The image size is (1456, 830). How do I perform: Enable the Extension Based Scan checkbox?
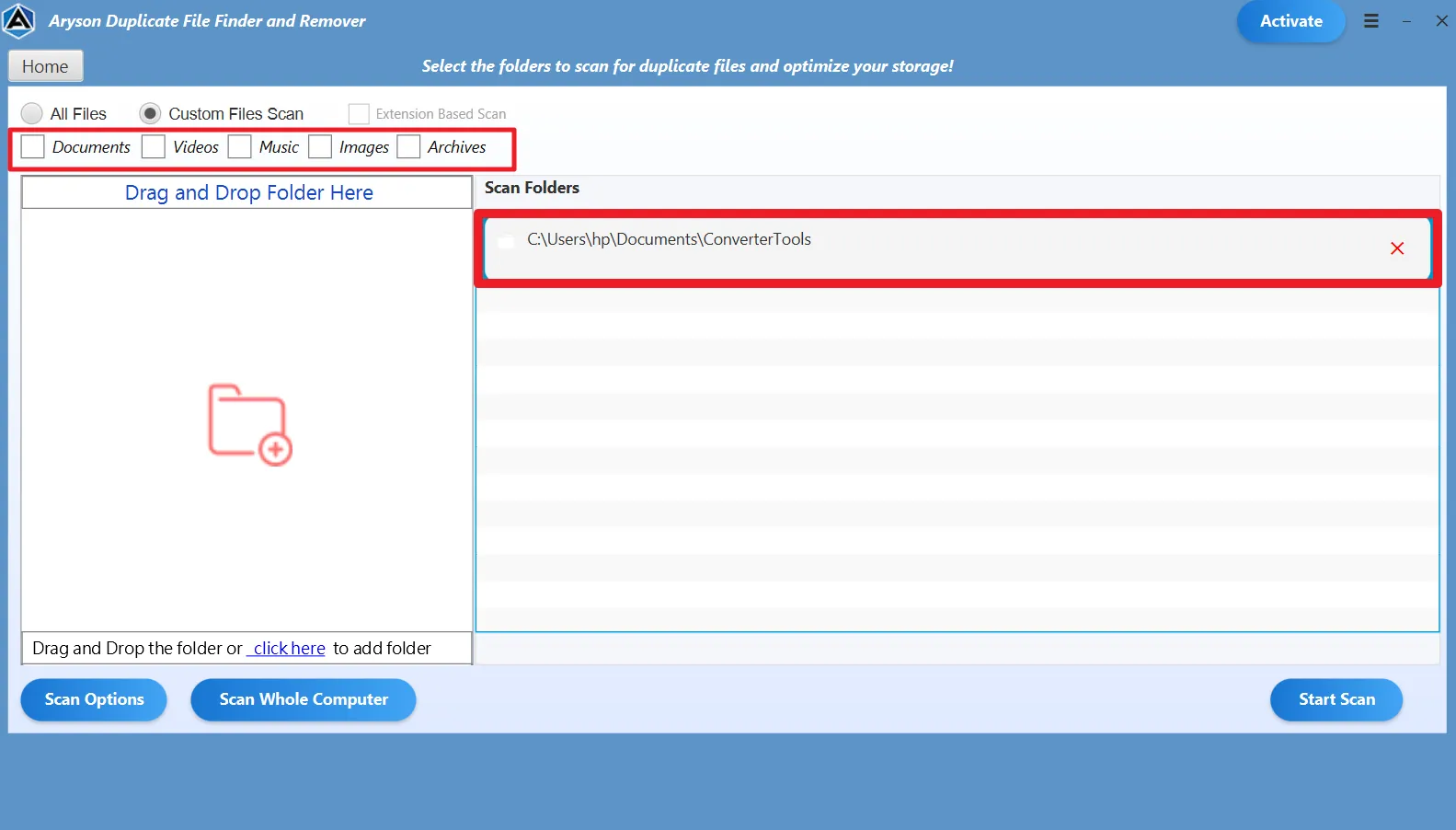(x=359, y=114)
